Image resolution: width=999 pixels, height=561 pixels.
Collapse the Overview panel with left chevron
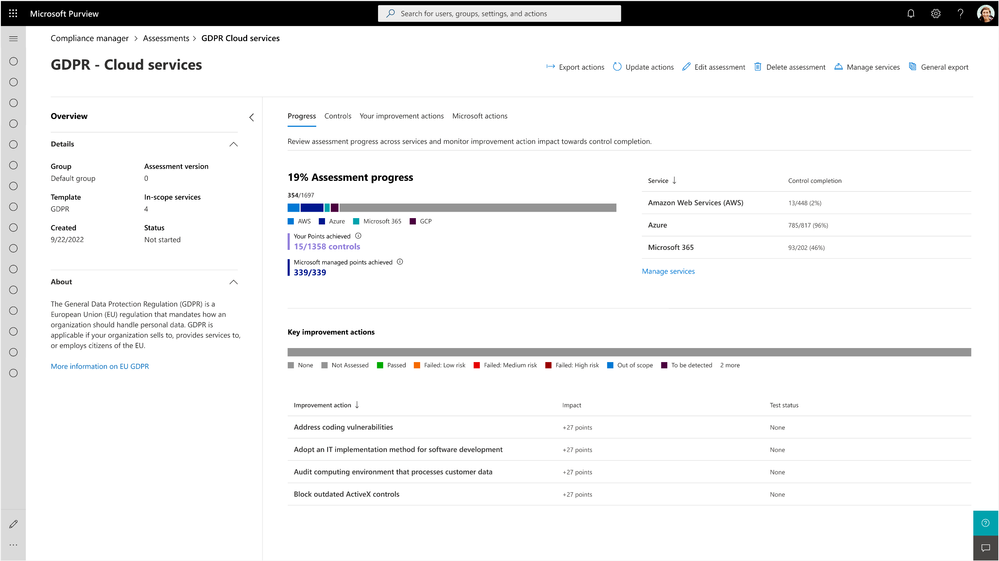pyautogui.click(x=251, y=117)
